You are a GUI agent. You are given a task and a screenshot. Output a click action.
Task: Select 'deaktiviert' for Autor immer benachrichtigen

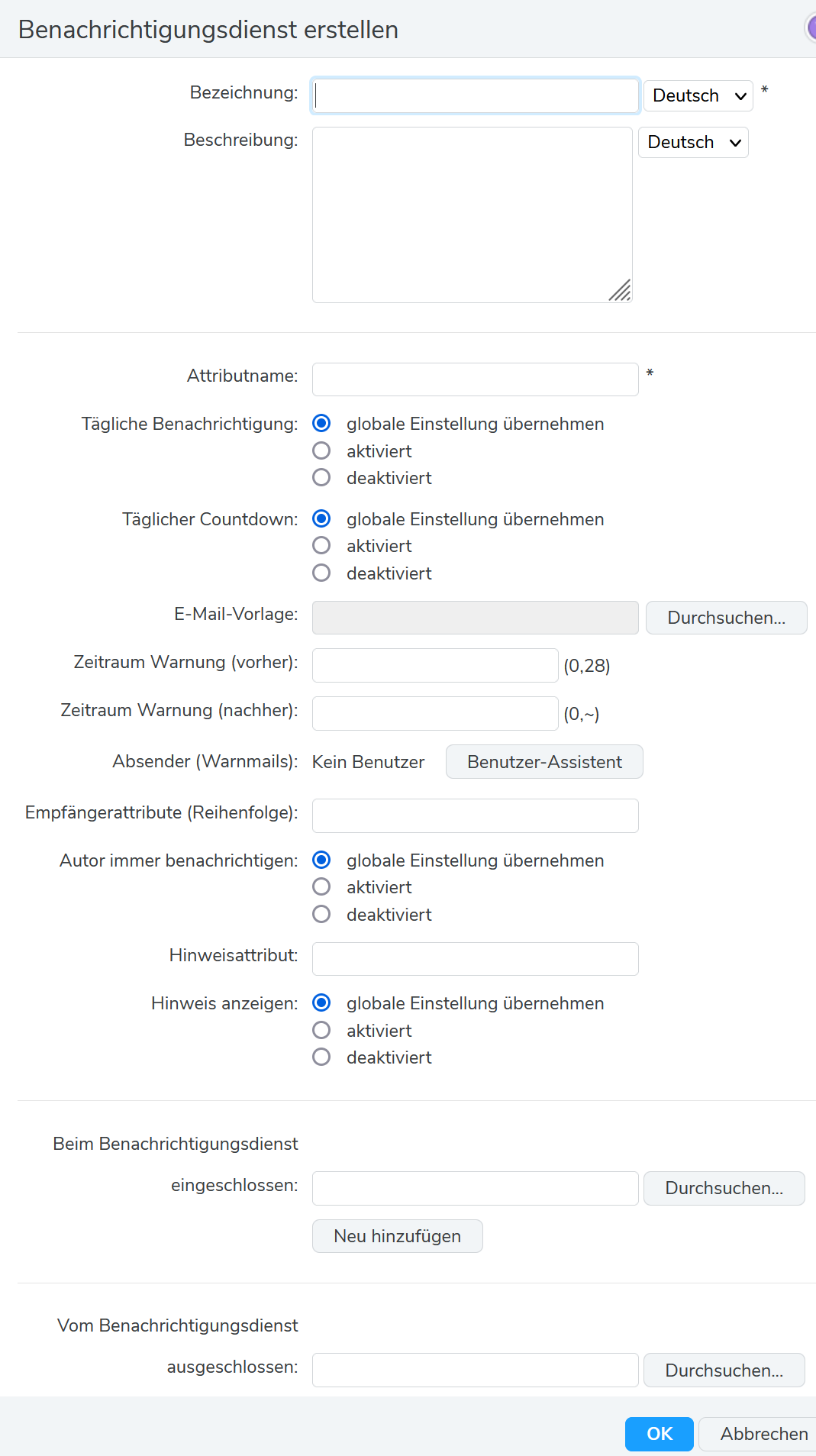(x=321, y=914)
